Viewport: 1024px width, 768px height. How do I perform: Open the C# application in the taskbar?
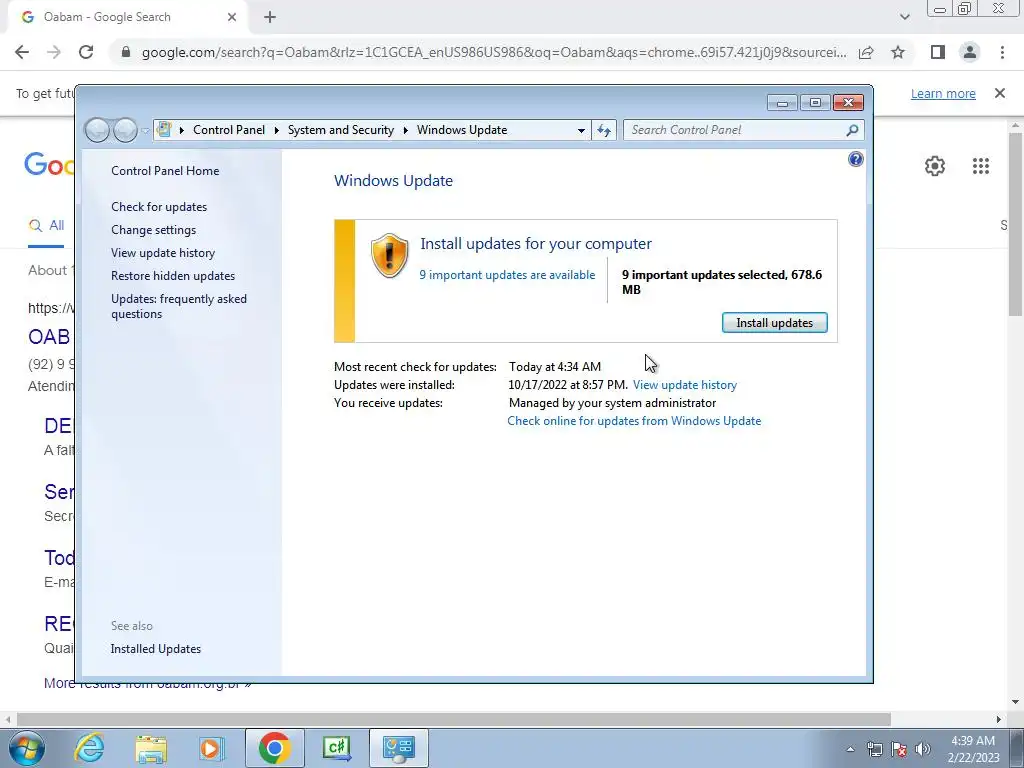pyautogui.click(x=337, y=748)
